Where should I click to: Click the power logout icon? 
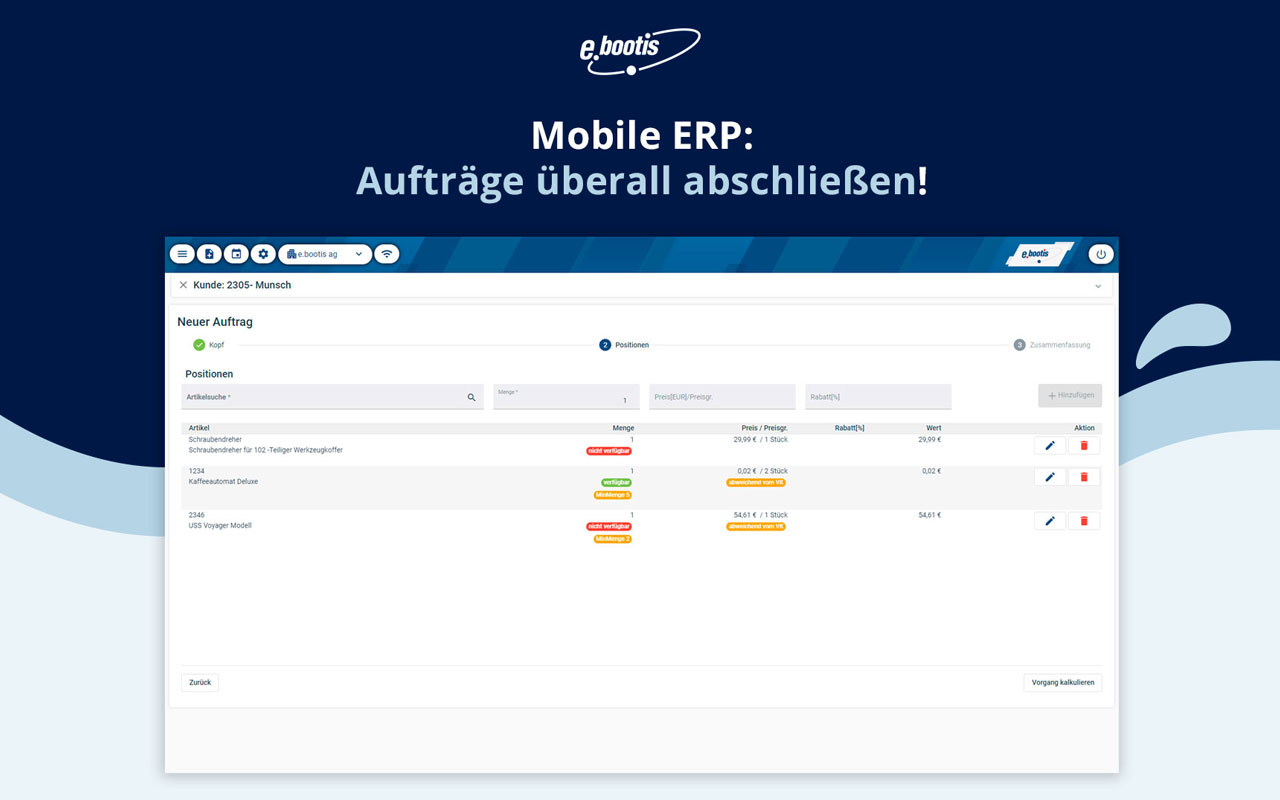coord(1101,254)
